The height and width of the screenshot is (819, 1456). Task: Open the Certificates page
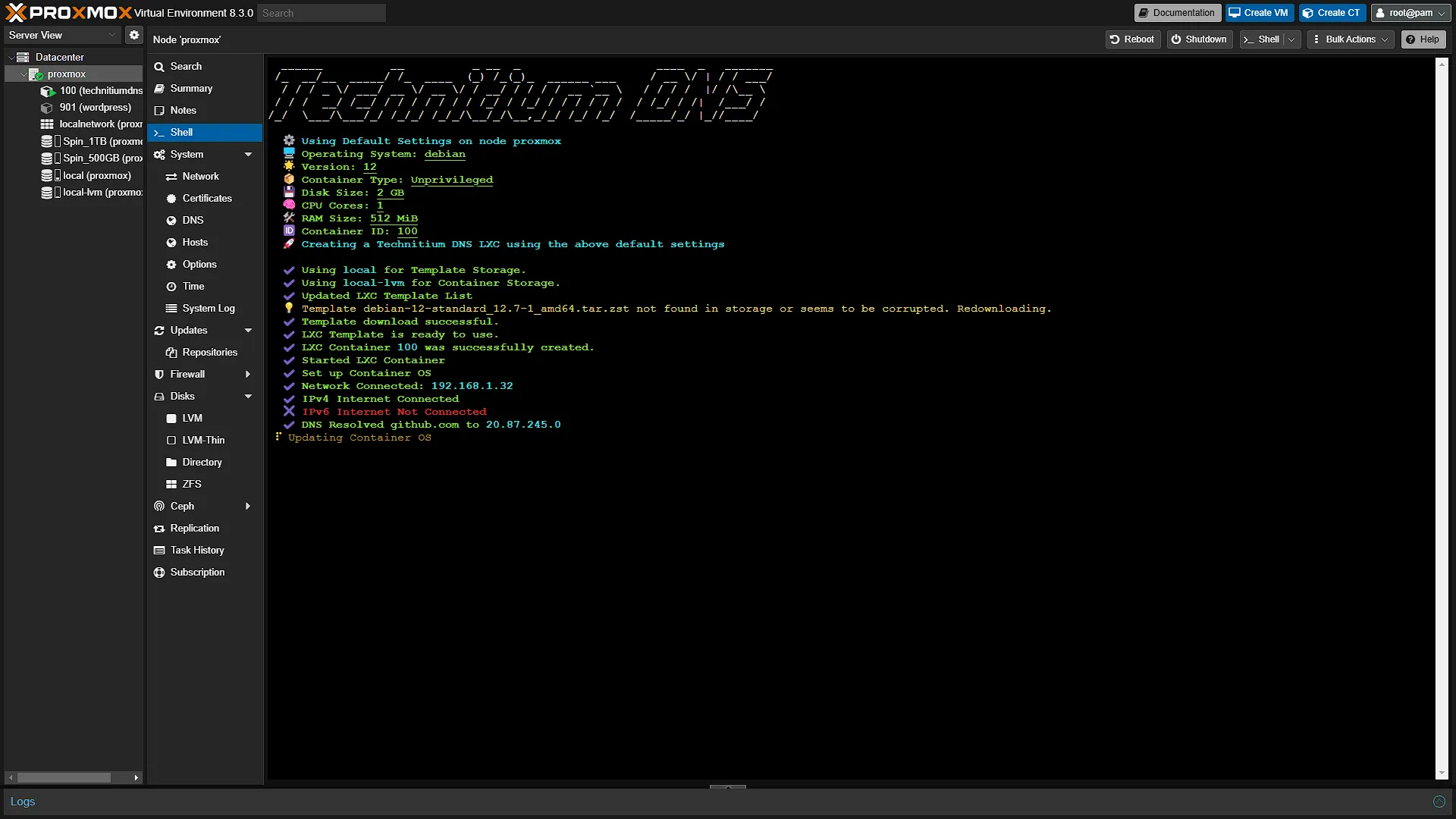pyautogui.click(x=205, y=199)
